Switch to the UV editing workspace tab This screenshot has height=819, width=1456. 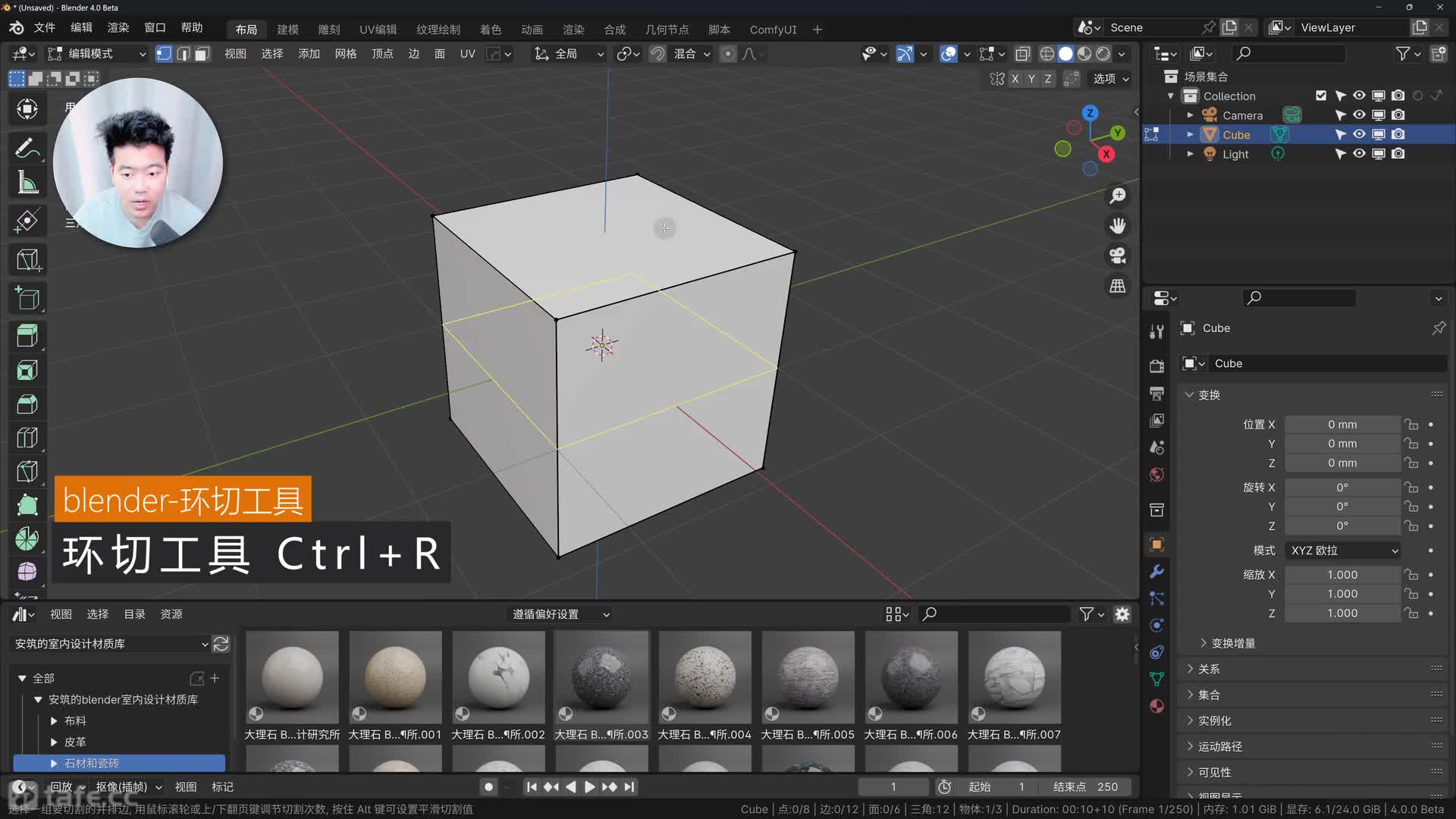[378, 30]
